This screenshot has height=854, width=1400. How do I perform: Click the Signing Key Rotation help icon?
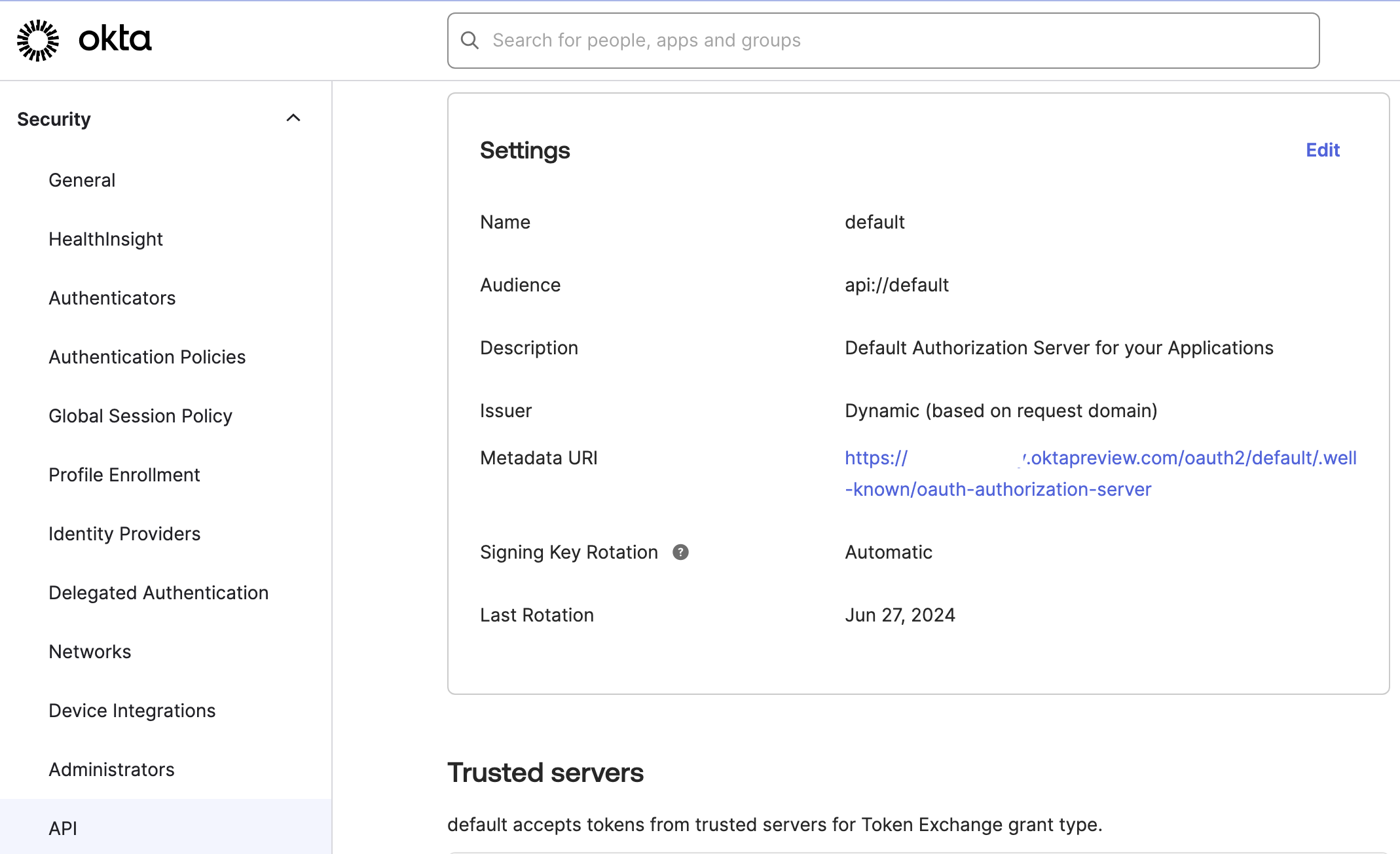pos(680,552)
